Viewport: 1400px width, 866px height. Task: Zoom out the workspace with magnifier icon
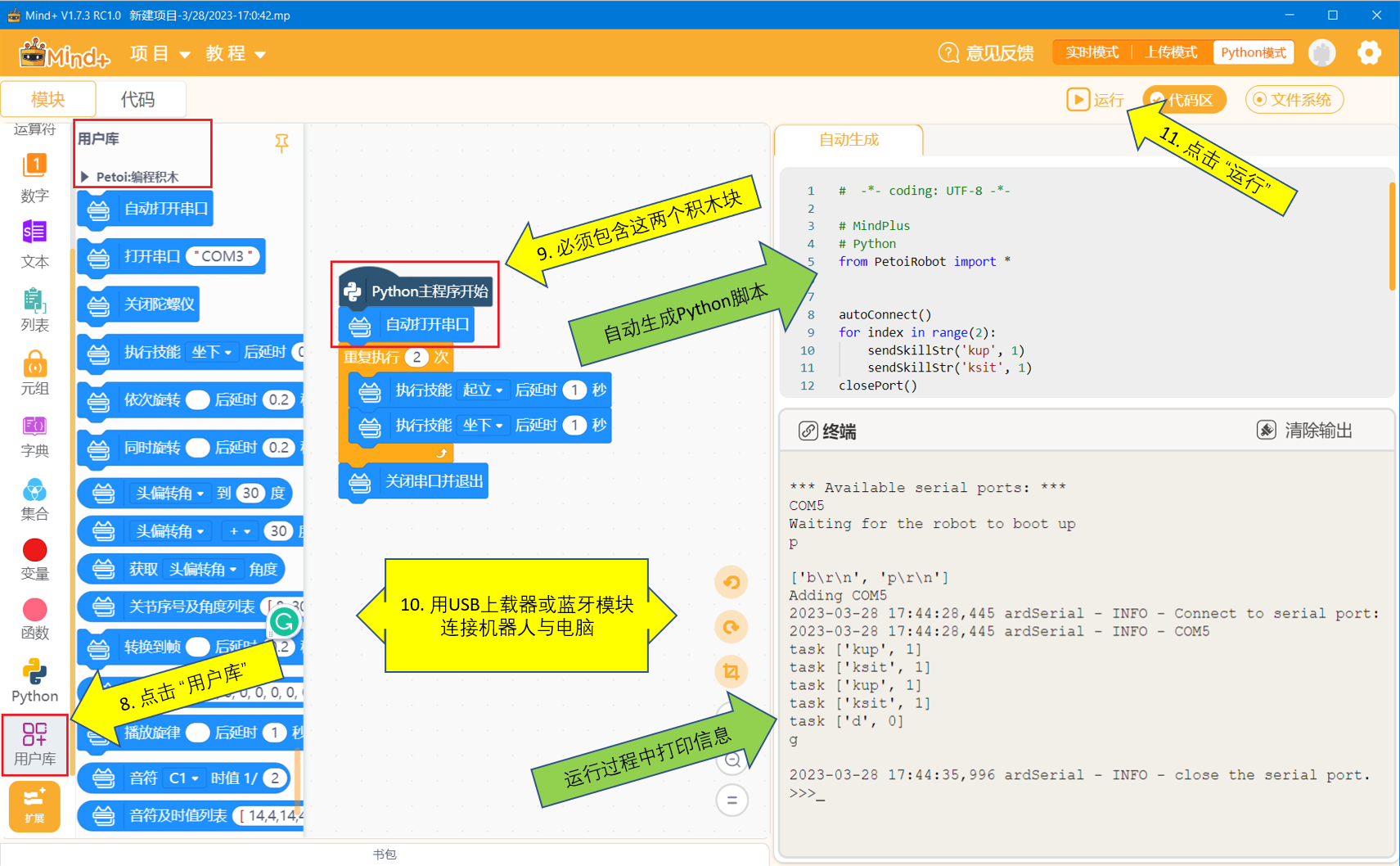[732, 760]
